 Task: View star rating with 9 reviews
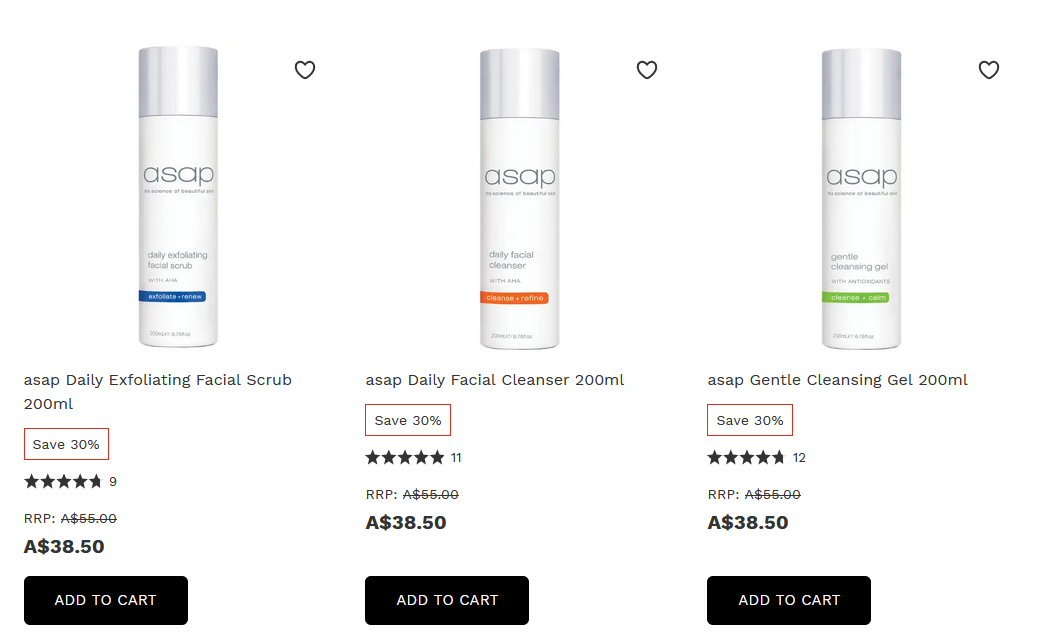point(70,482)
